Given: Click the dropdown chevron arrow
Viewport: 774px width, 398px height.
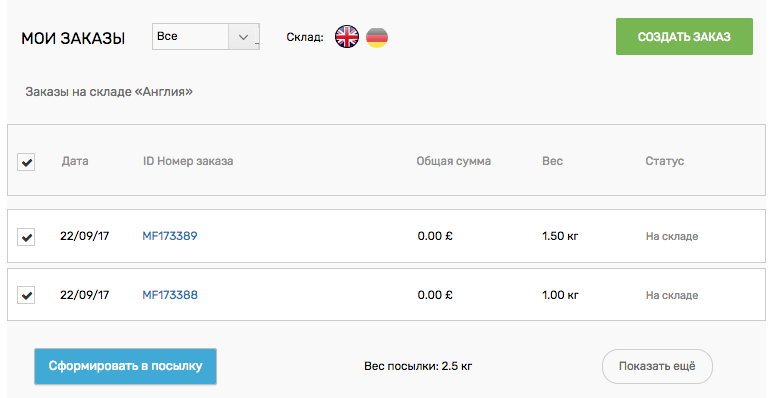Looking at the screenshot, I should pyautogui.click(x=243, y=37).
